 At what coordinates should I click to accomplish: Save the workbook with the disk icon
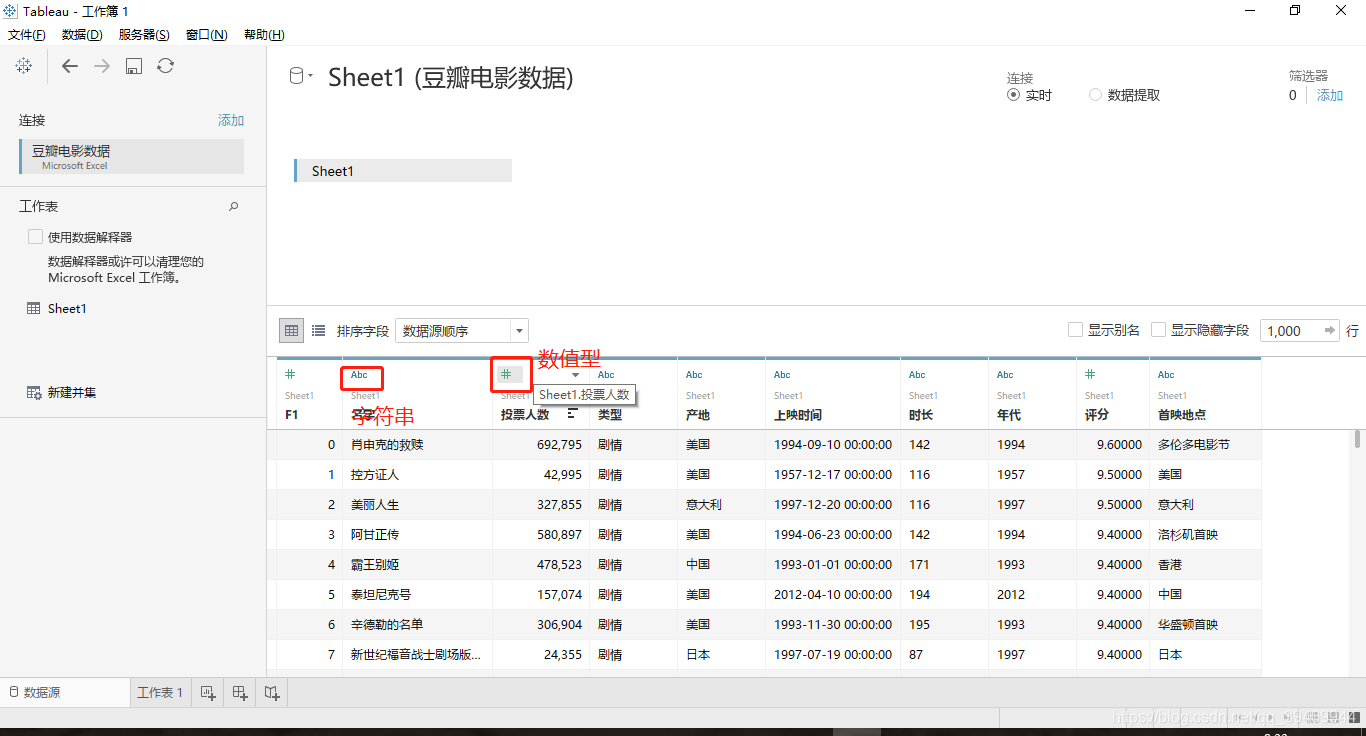[134, 66]
